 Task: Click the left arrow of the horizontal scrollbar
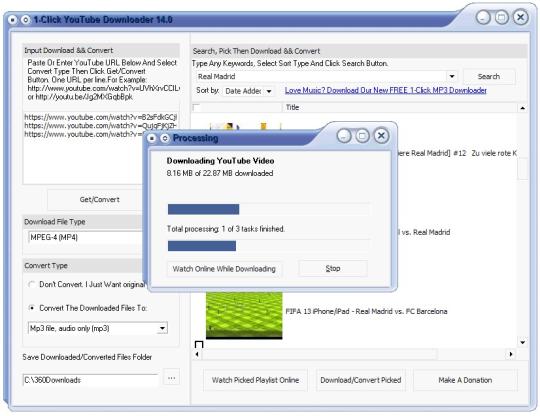pos(197,354)
